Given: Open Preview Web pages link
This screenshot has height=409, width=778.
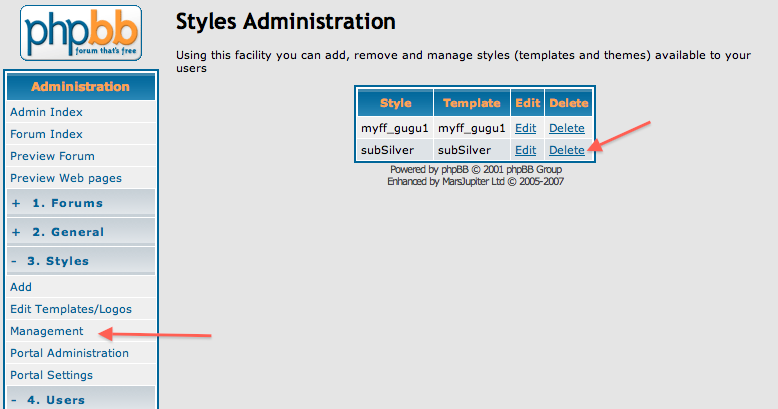Looking at the screenshot, I should point(65,178).
